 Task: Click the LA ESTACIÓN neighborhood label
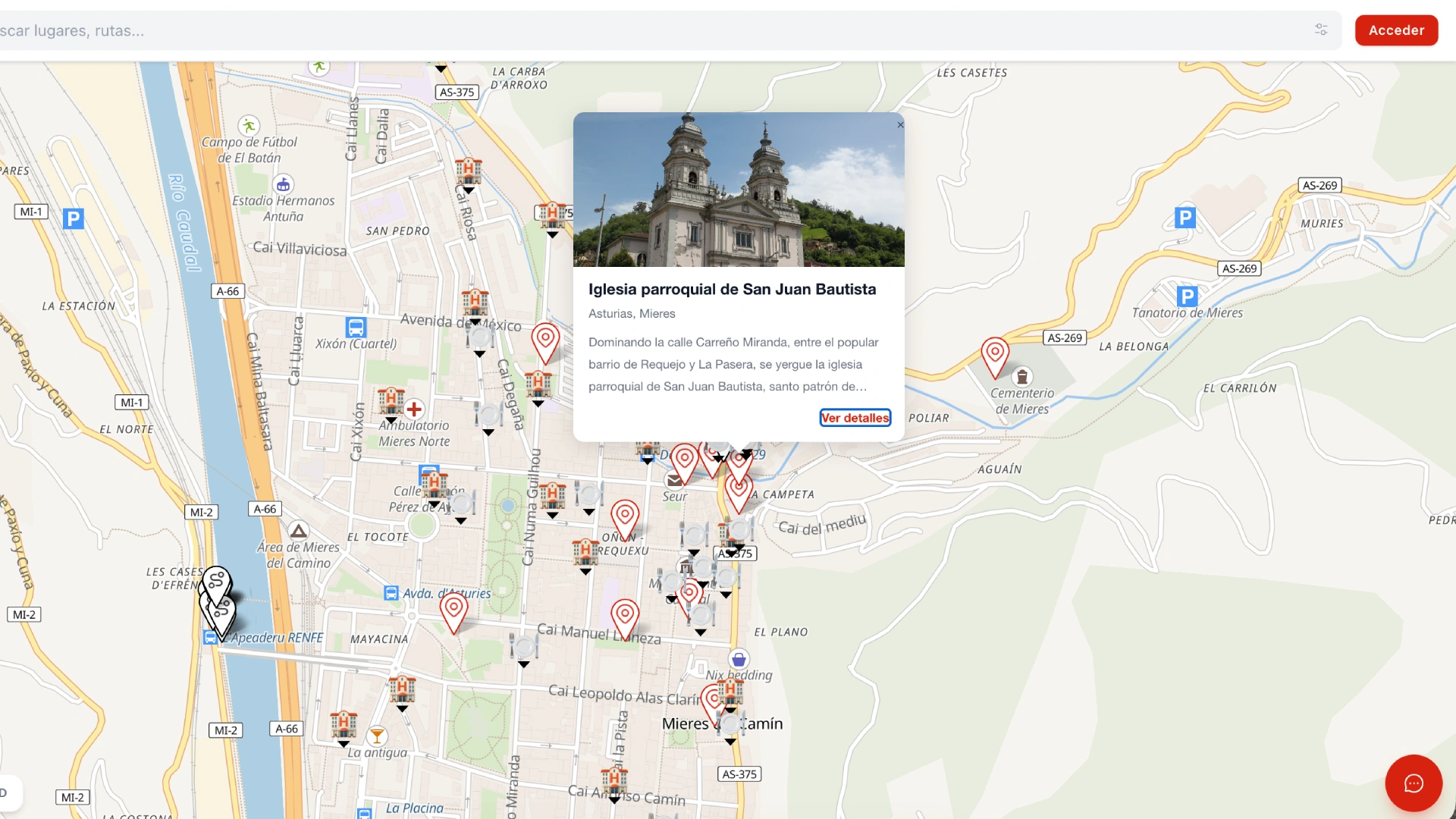tap(79, 306)
